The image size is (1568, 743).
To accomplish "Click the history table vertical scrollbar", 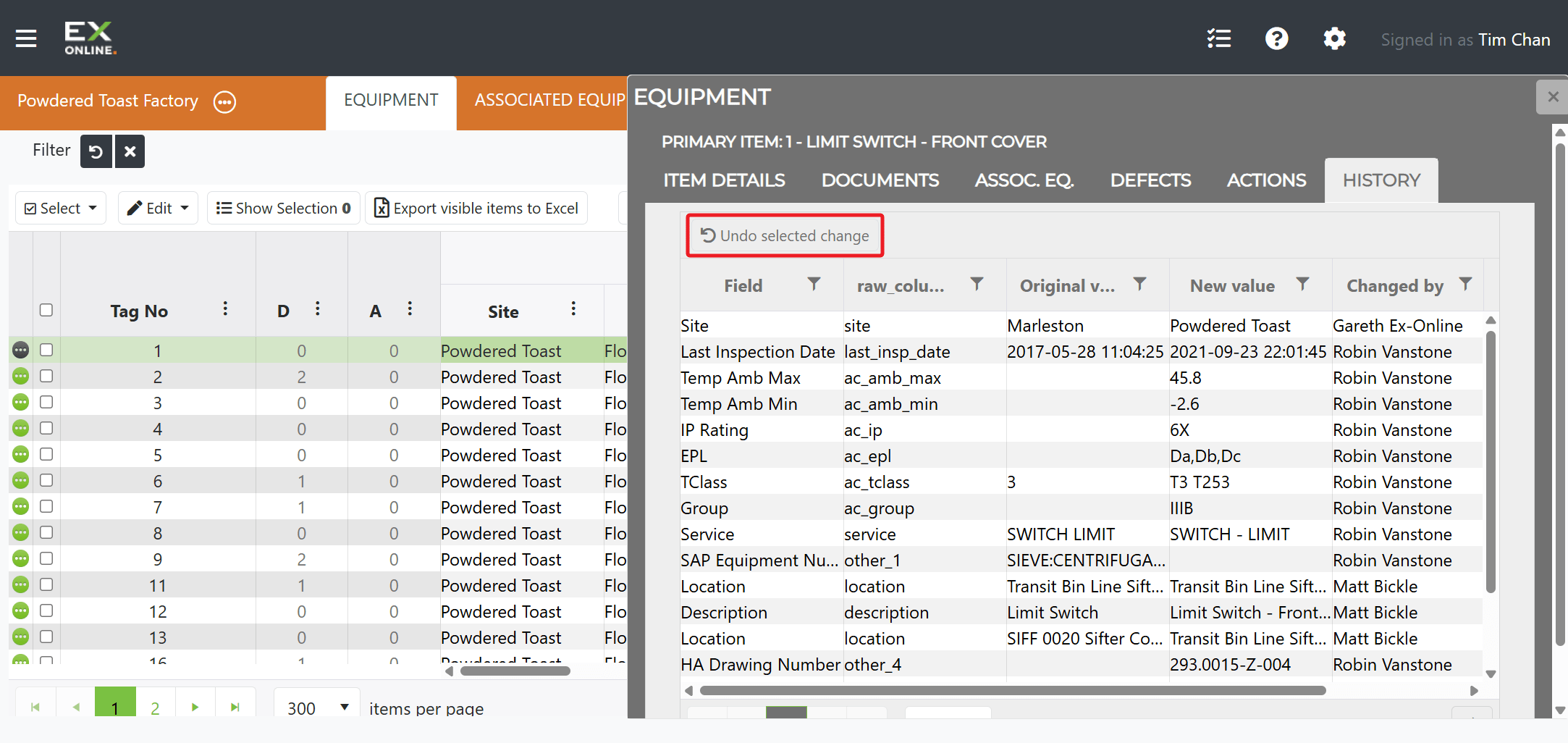I will click(1491, 462).
